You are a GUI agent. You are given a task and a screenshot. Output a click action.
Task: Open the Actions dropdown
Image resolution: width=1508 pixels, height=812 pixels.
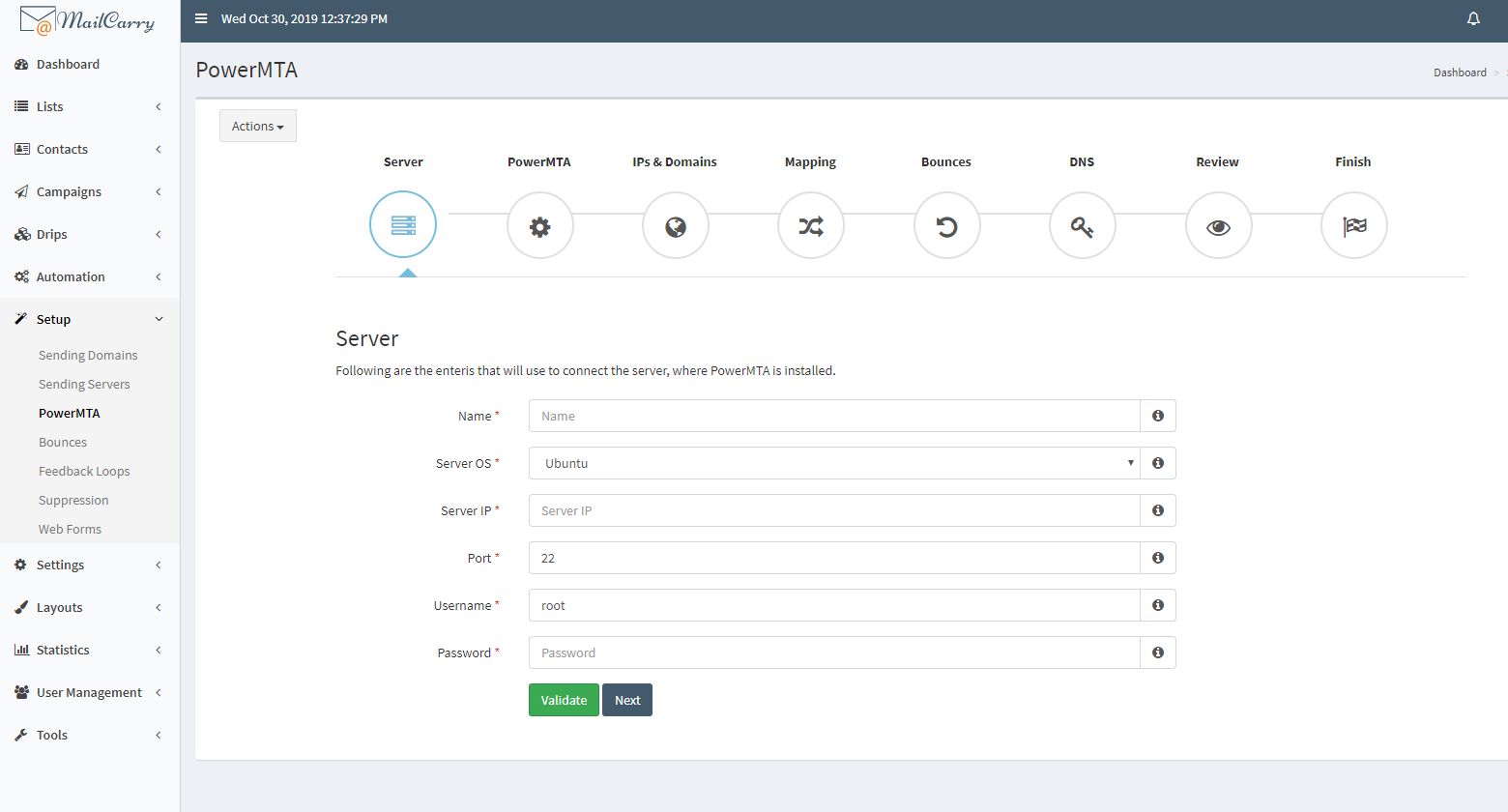258,126
